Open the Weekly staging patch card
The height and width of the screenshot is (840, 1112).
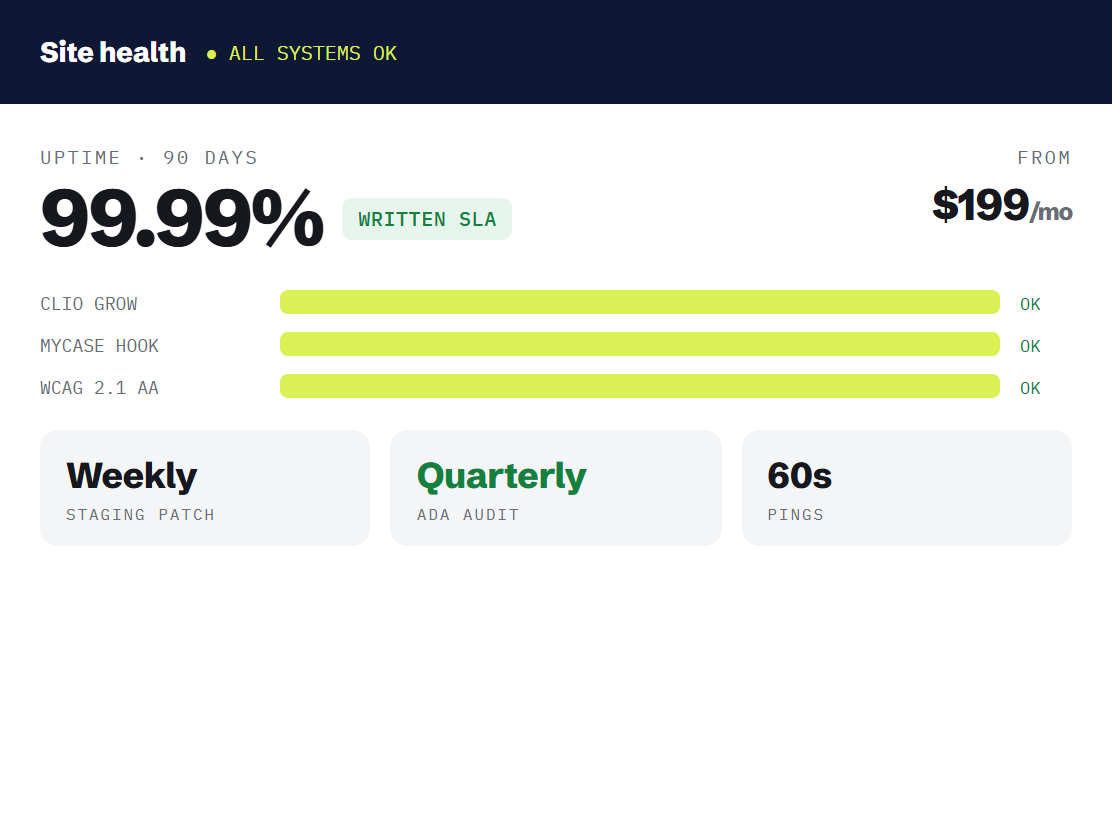click(x=205, y=488)
